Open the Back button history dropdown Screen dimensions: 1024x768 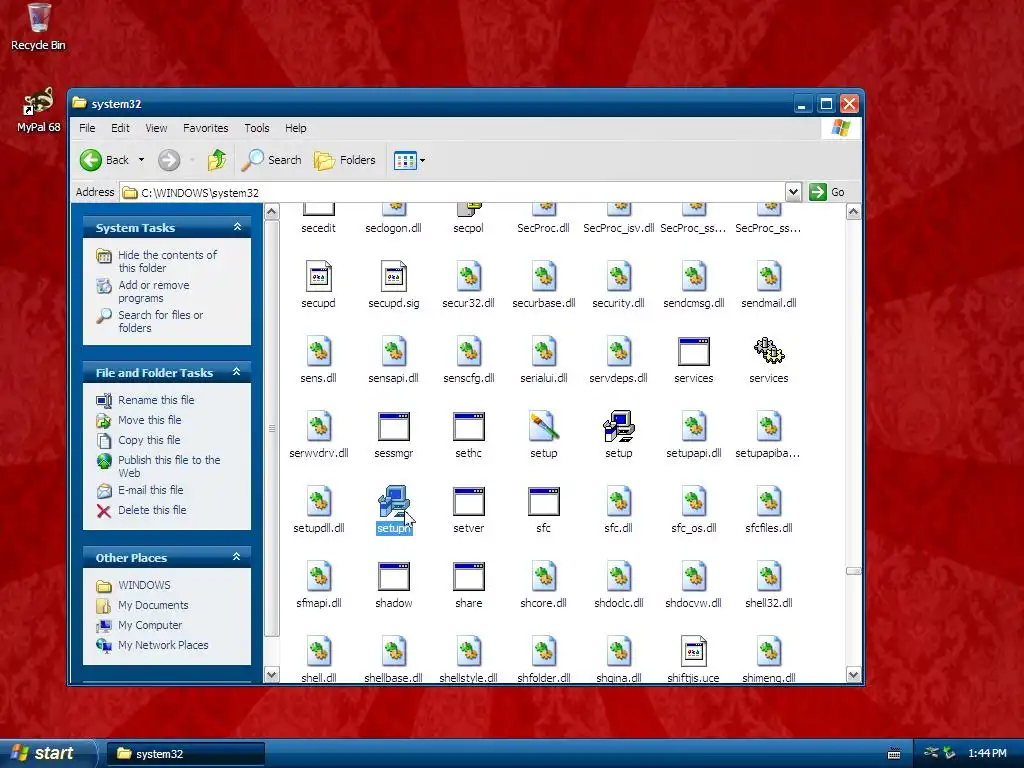click(x=141, y=160)
